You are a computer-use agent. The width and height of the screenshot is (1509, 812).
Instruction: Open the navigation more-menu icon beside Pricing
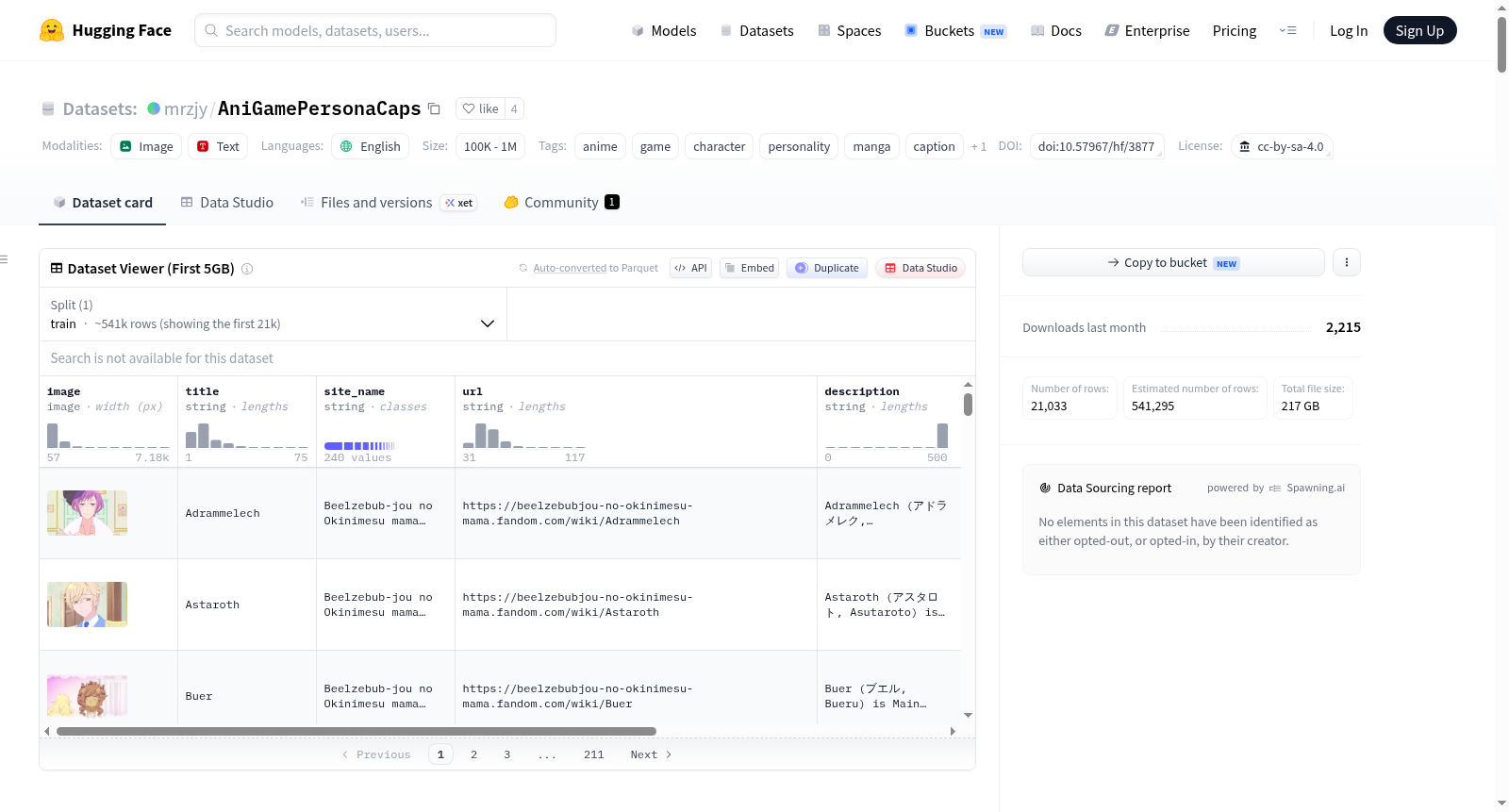(1287, 30)
